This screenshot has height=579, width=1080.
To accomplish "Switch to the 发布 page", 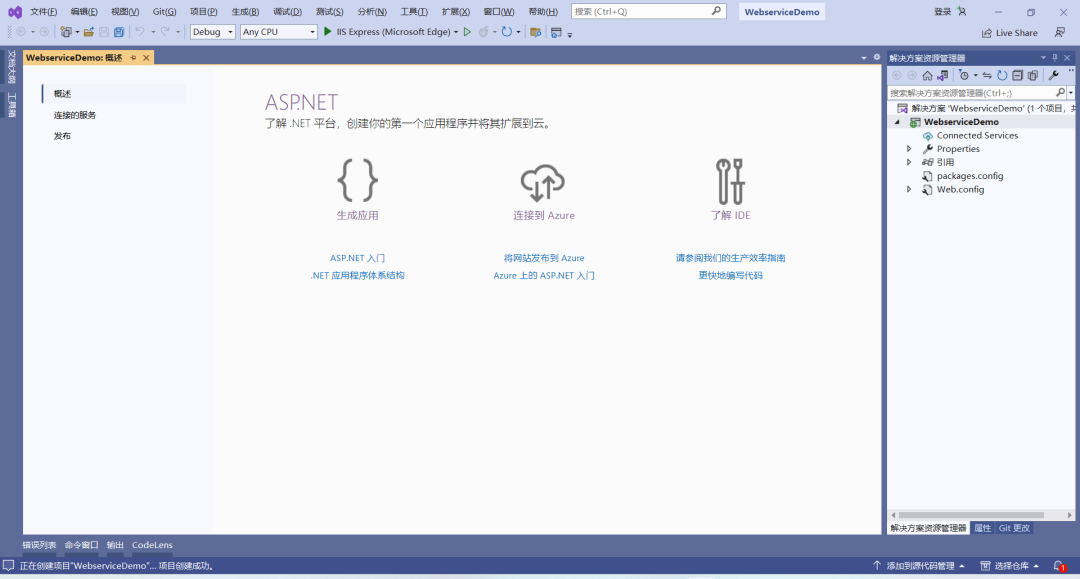I will [63, 136].
